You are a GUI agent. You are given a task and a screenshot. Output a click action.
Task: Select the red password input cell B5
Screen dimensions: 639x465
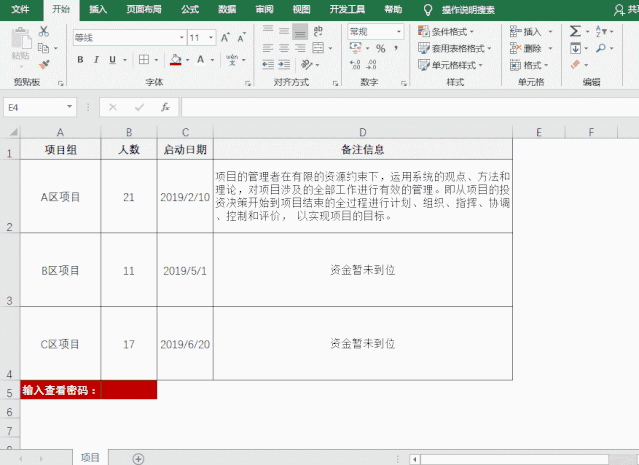(x=128, y=390)
